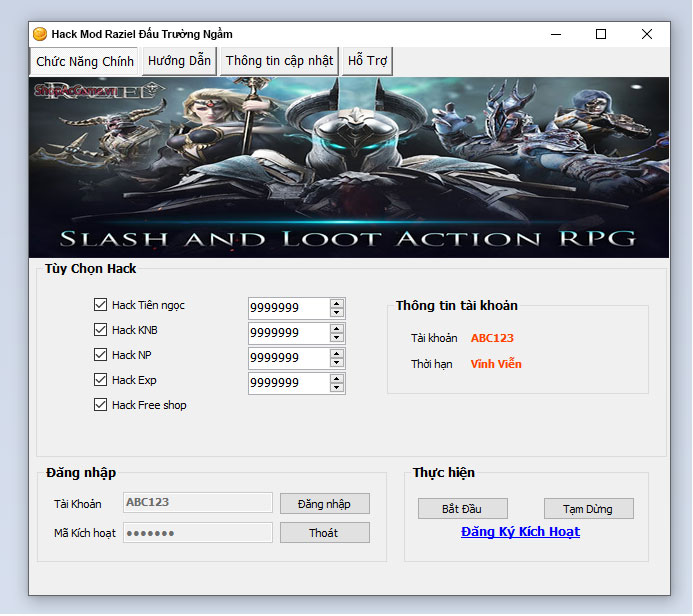Increase the Hack Tiên ngọc value with up arrow
Viewport: 693px width, 616px height.
pyautogui.click(x=337, y=304)
